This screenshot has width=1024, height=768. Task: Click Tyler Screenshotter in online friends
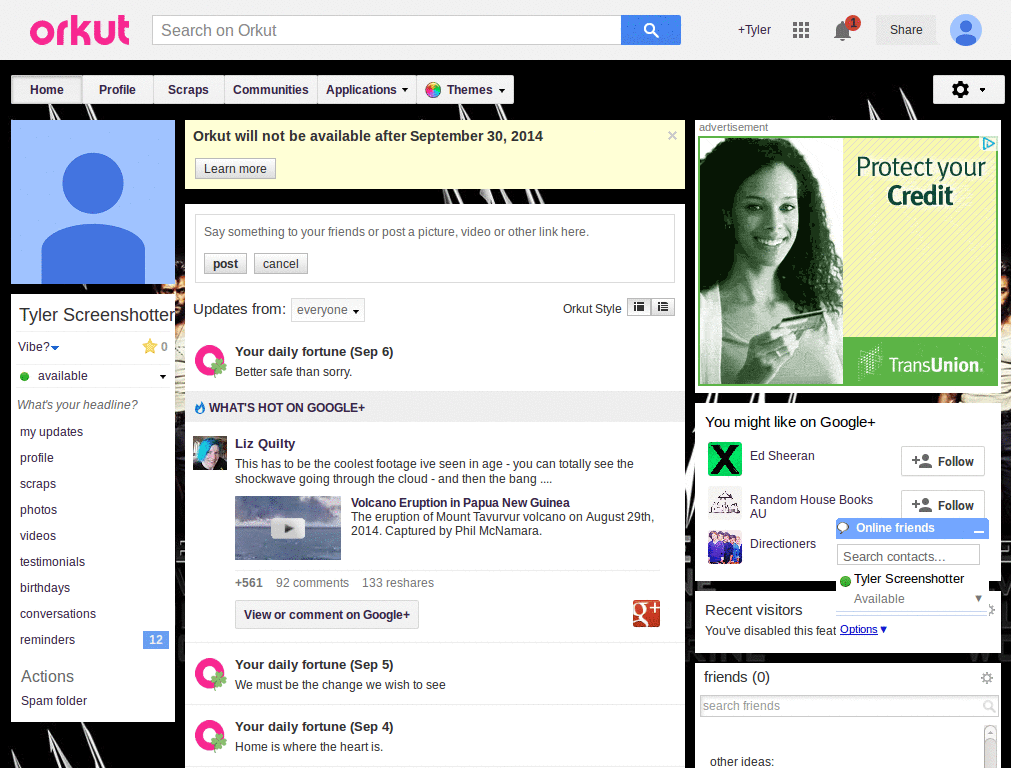pos(908,579)
